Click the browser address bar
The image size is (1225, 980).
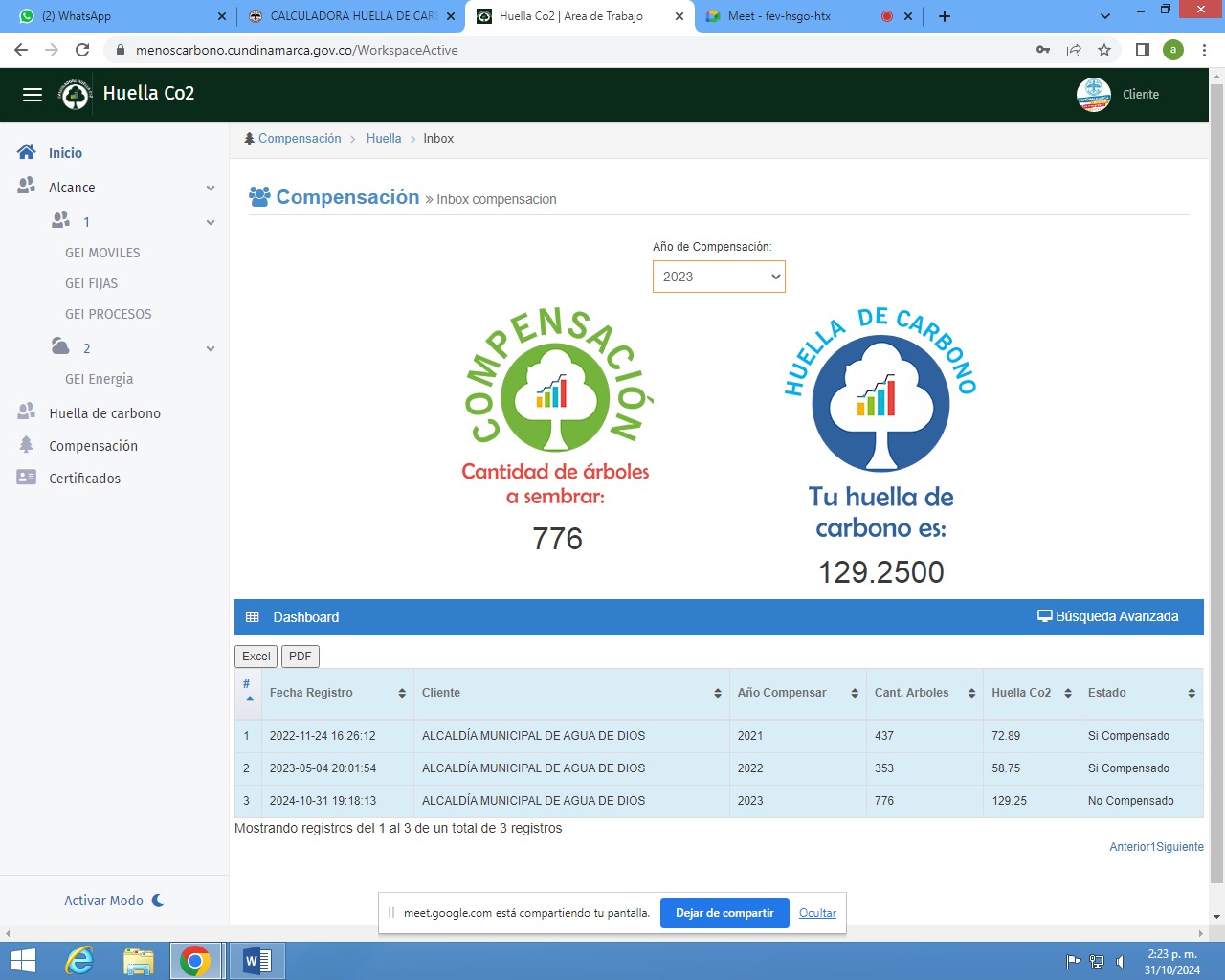574,50
